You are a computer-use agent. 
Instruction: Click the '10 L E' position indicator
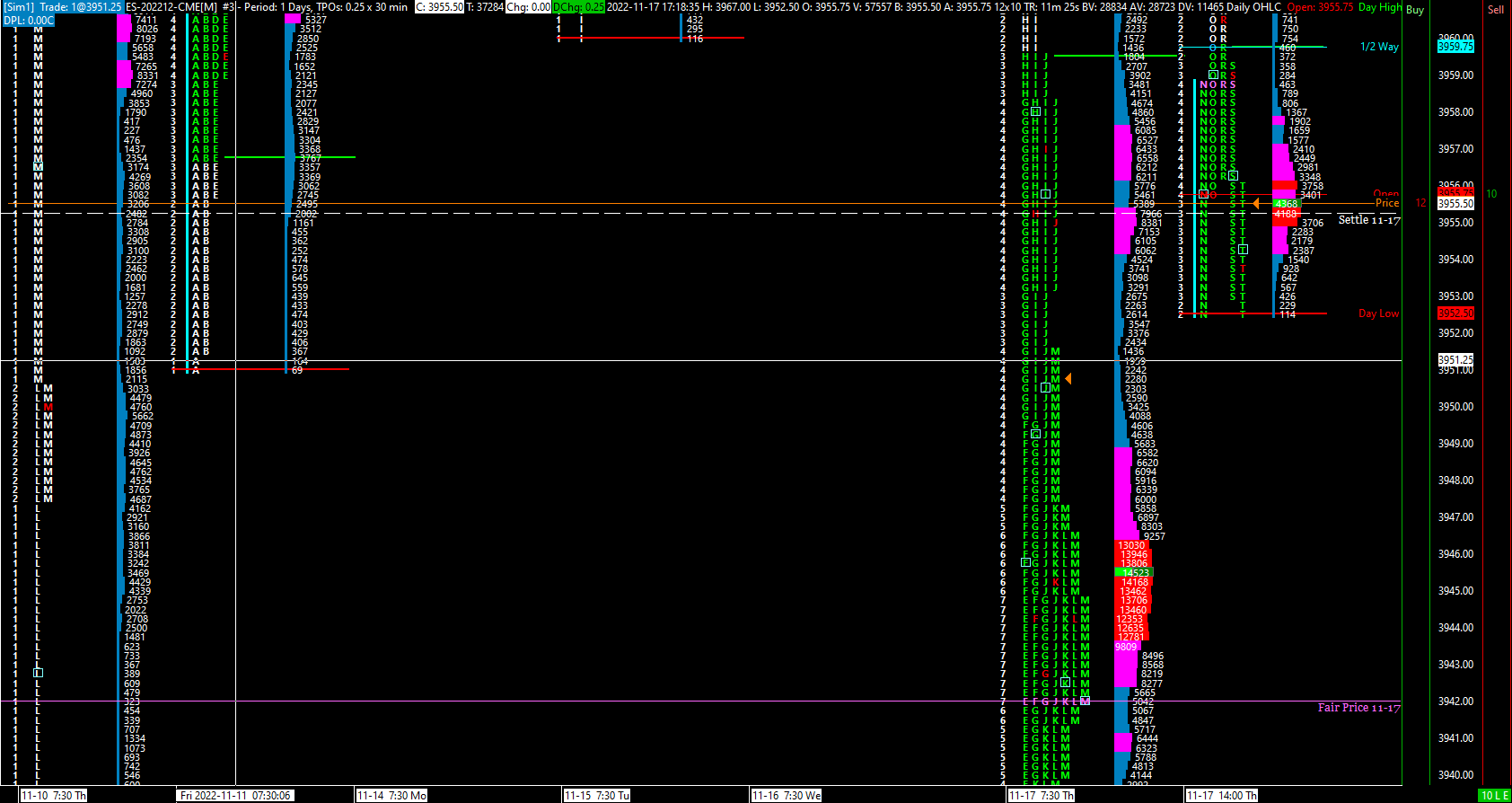point(1495,796)
